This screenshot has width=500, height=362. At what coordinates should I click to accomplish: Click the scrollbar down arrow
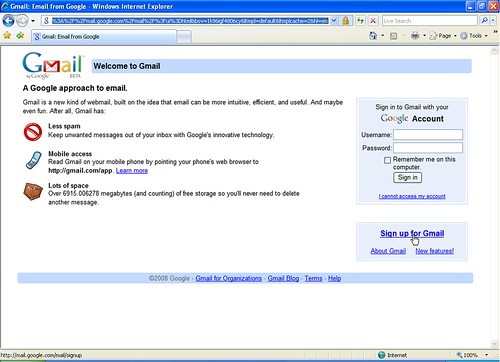click(x=494, y=344)
